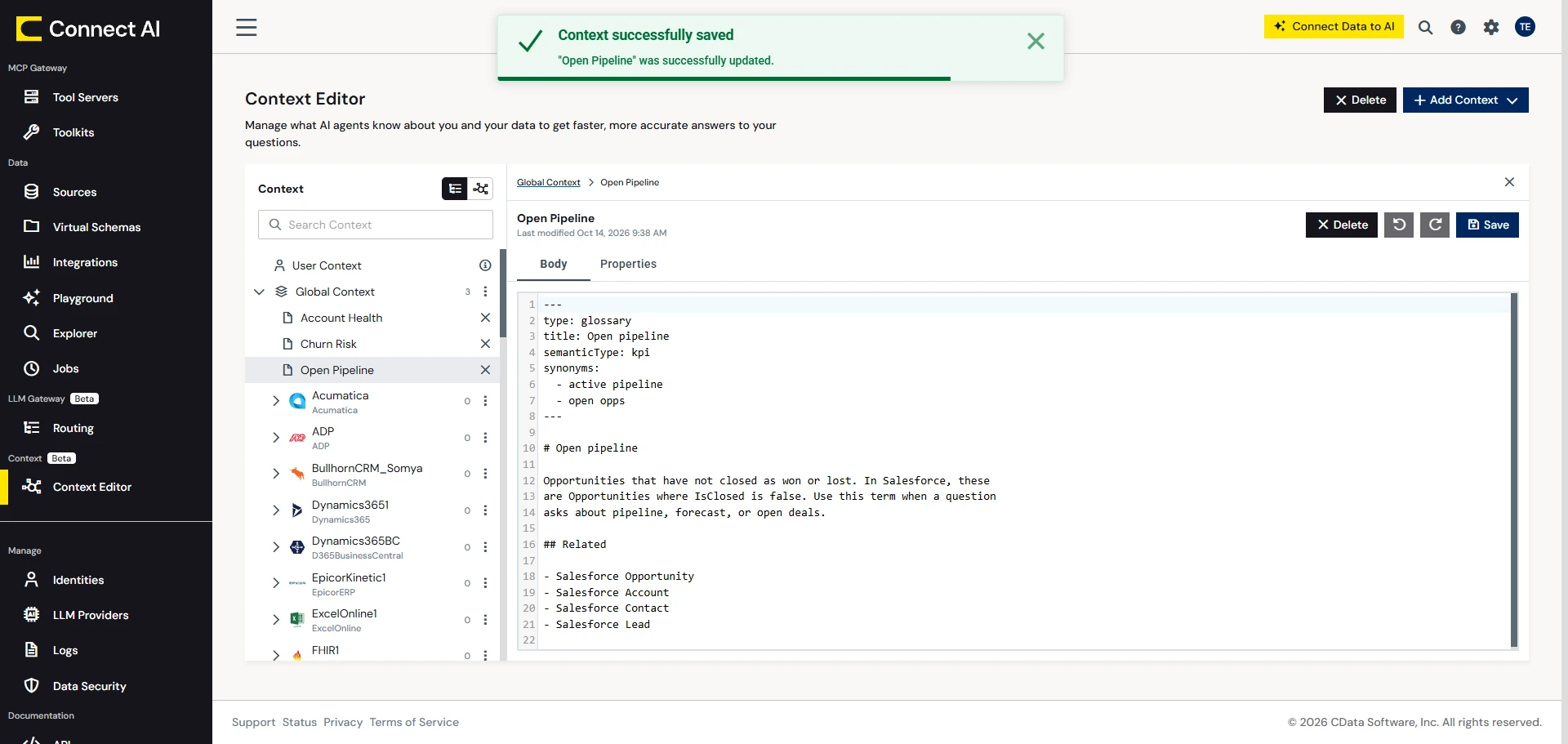Switch to the Properties tab
This screenshot has height=744, width=1568.
(628, 264)
